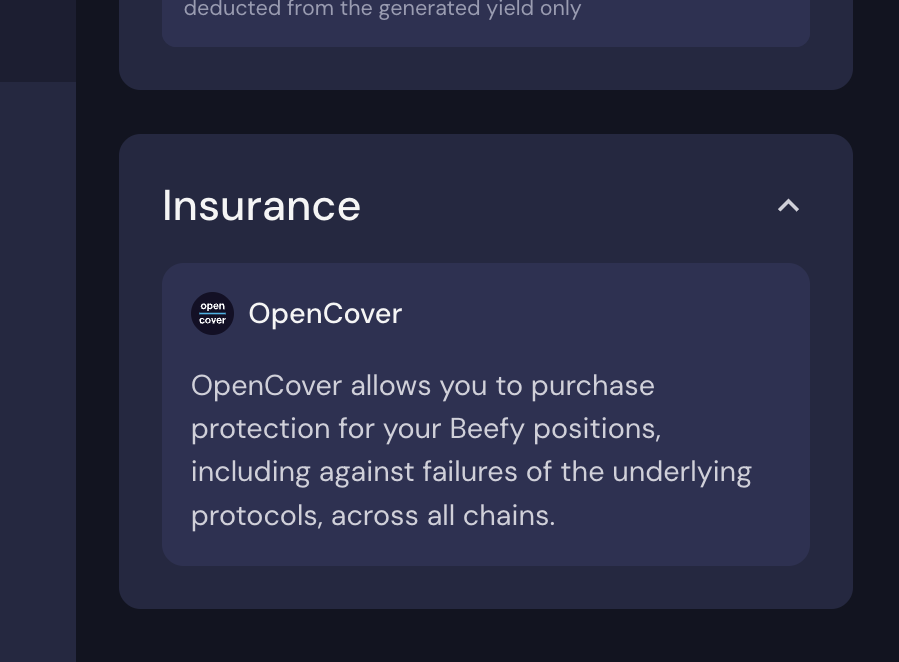Click the OpenCover logo icon
The image size is (899, 662).
[212, 314]
